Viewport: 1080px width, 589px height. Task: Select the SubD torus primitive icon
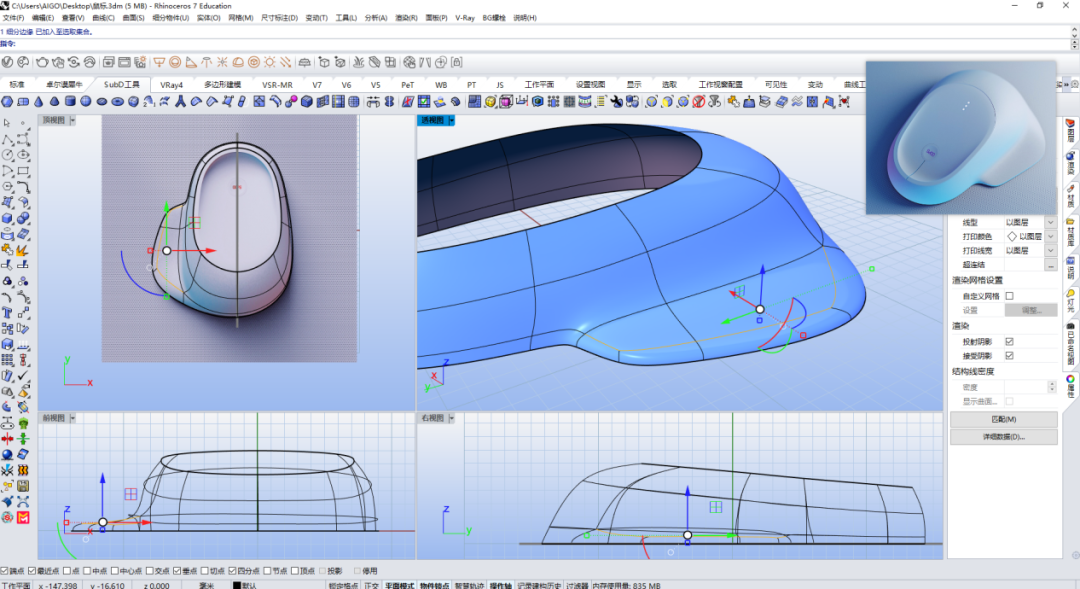[118, 101]
